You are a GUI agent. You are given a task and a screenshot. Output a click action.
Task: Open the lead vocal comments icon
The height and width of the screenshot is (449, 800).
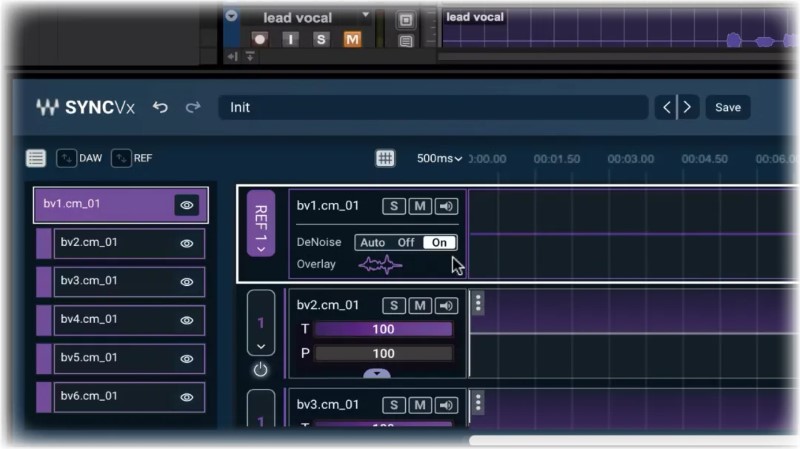point(406,41)
